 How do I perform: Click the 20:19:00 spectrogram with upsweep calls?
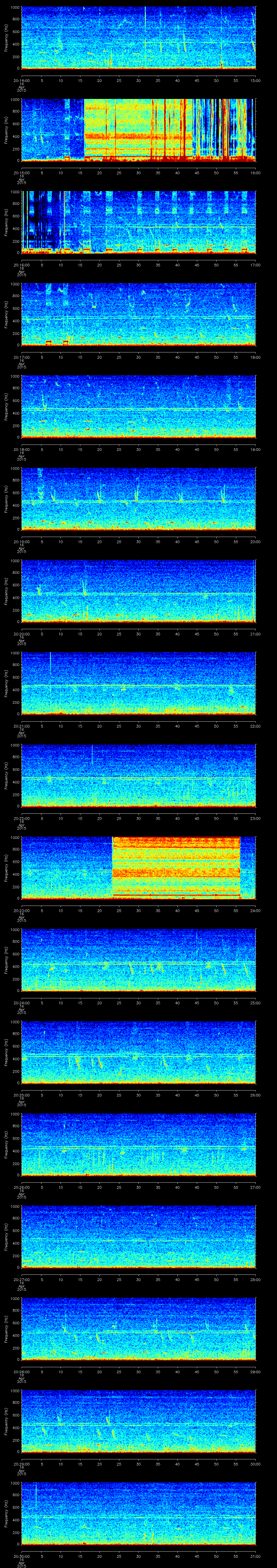pyautogui.click(x=139, y=499)
